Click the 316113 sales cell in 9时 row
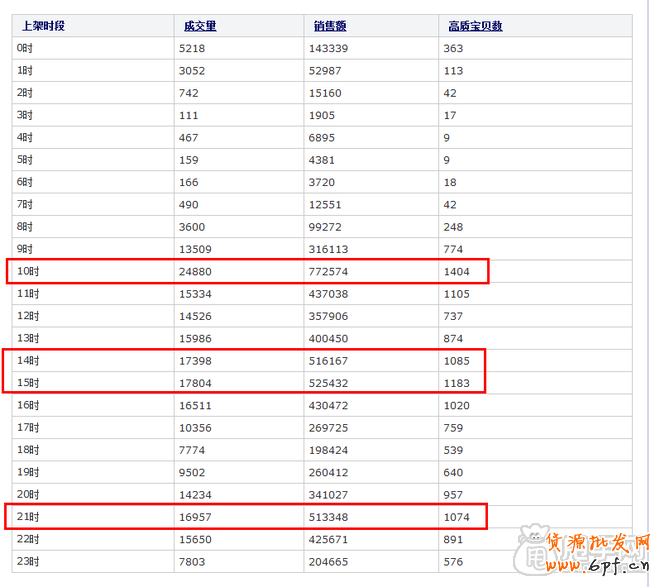Image resolution: width=660 pixels, height=587 pixels. click(329, 249)
